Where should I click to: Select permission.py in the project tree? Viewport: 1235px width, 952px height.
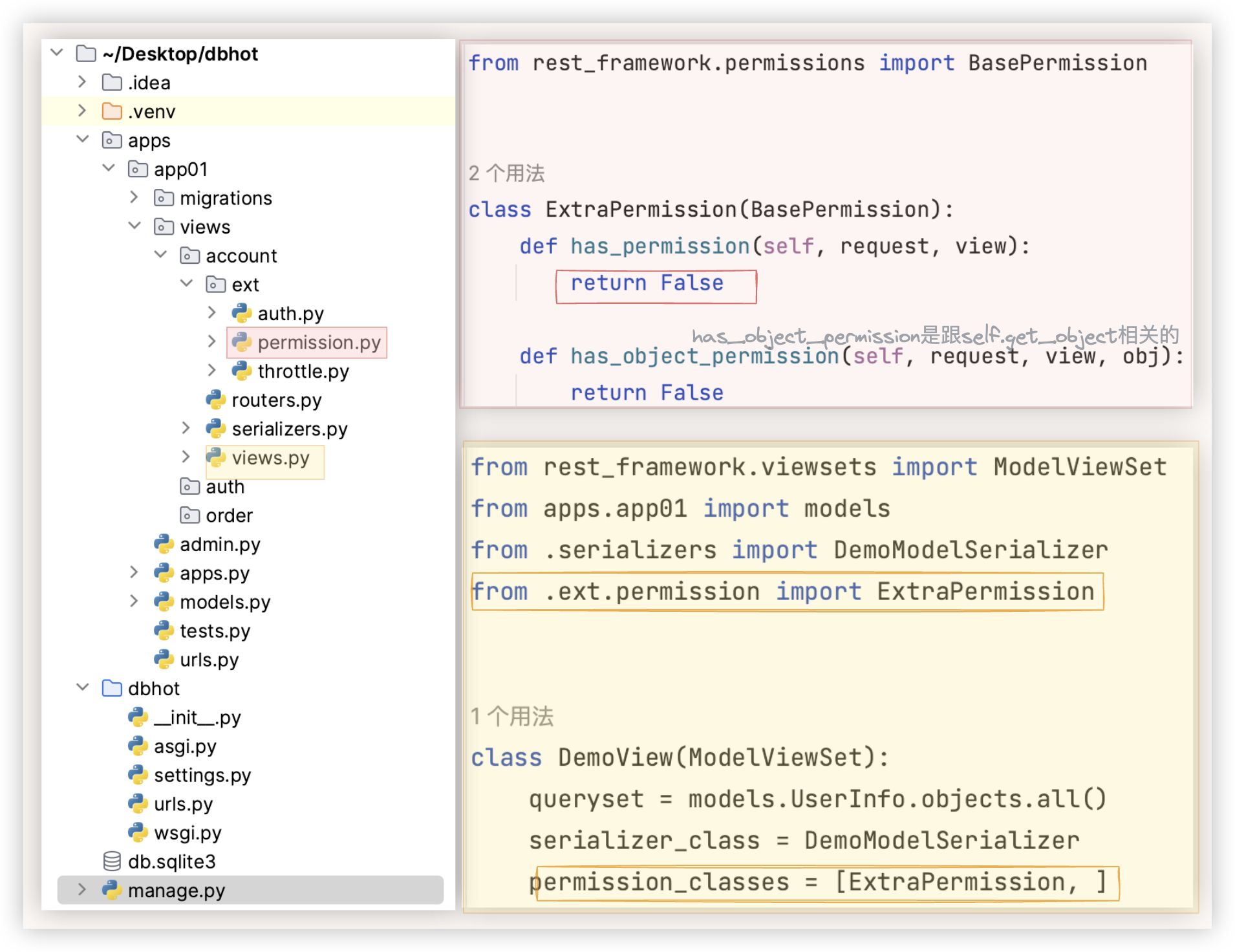pyautogui.click(x=318, y=342)
